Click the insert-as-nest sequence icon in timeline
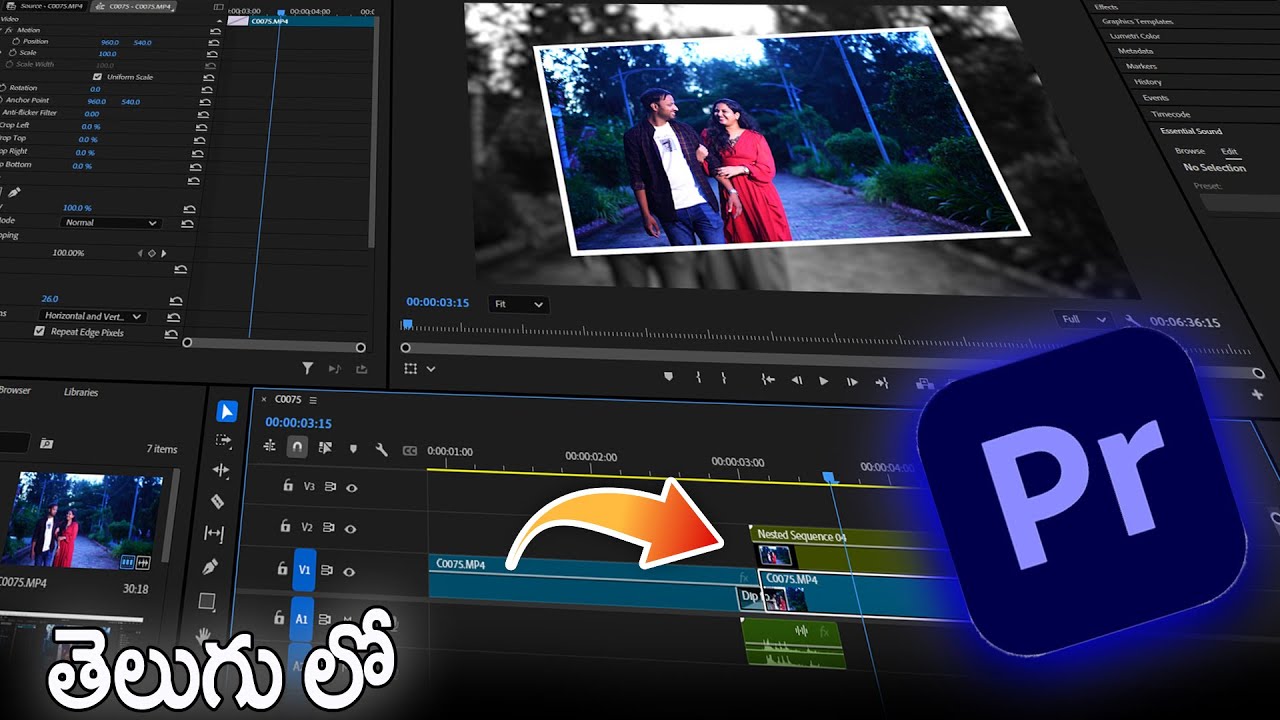Image resolution: width=1280 pixels, height=720 pixels. tap(269, 446)
